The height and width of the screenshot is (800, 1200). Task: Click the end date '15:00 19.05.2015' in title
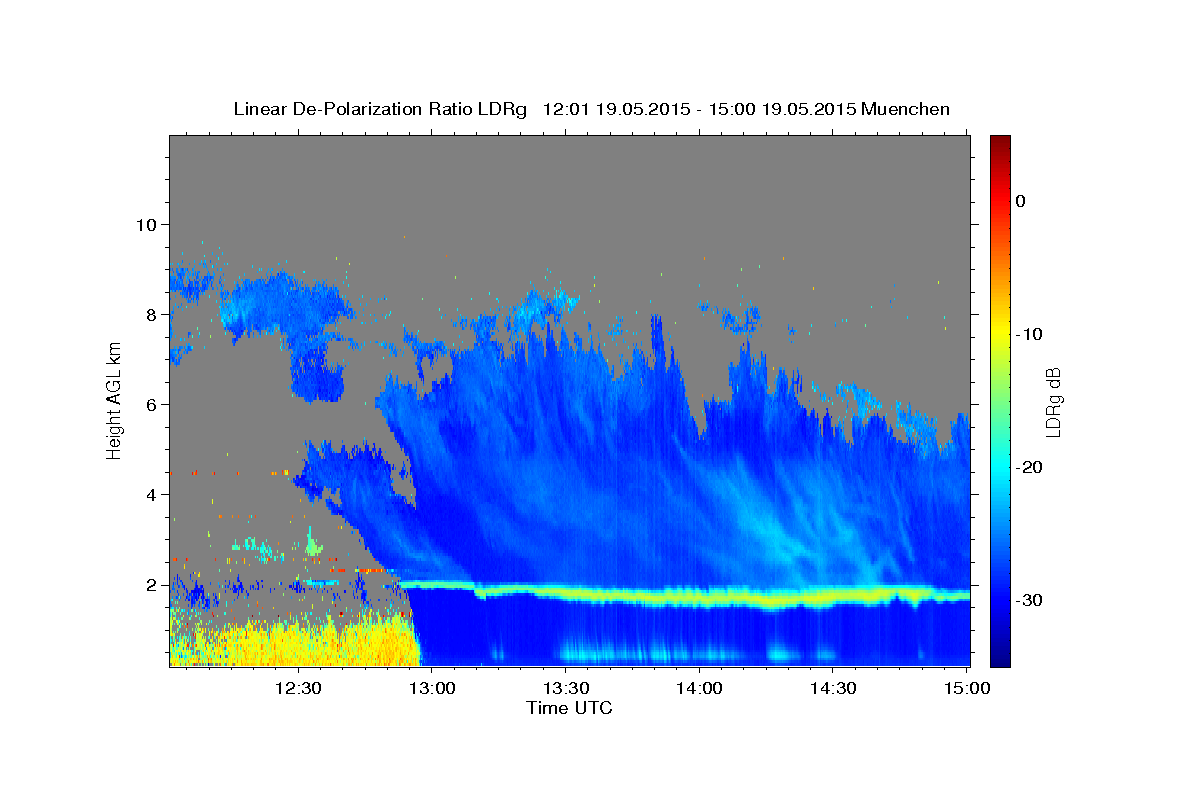[x=783, y=109]
